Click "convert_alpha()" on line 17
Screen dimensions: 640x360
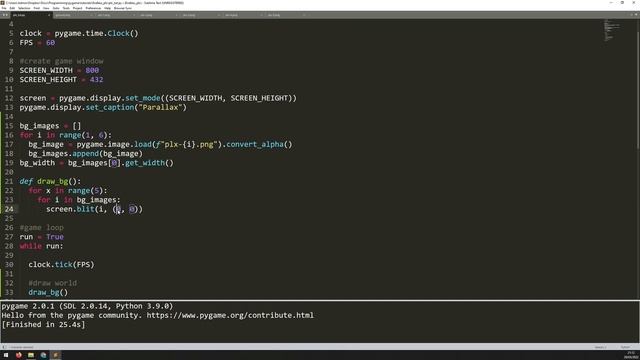point(259,144)
